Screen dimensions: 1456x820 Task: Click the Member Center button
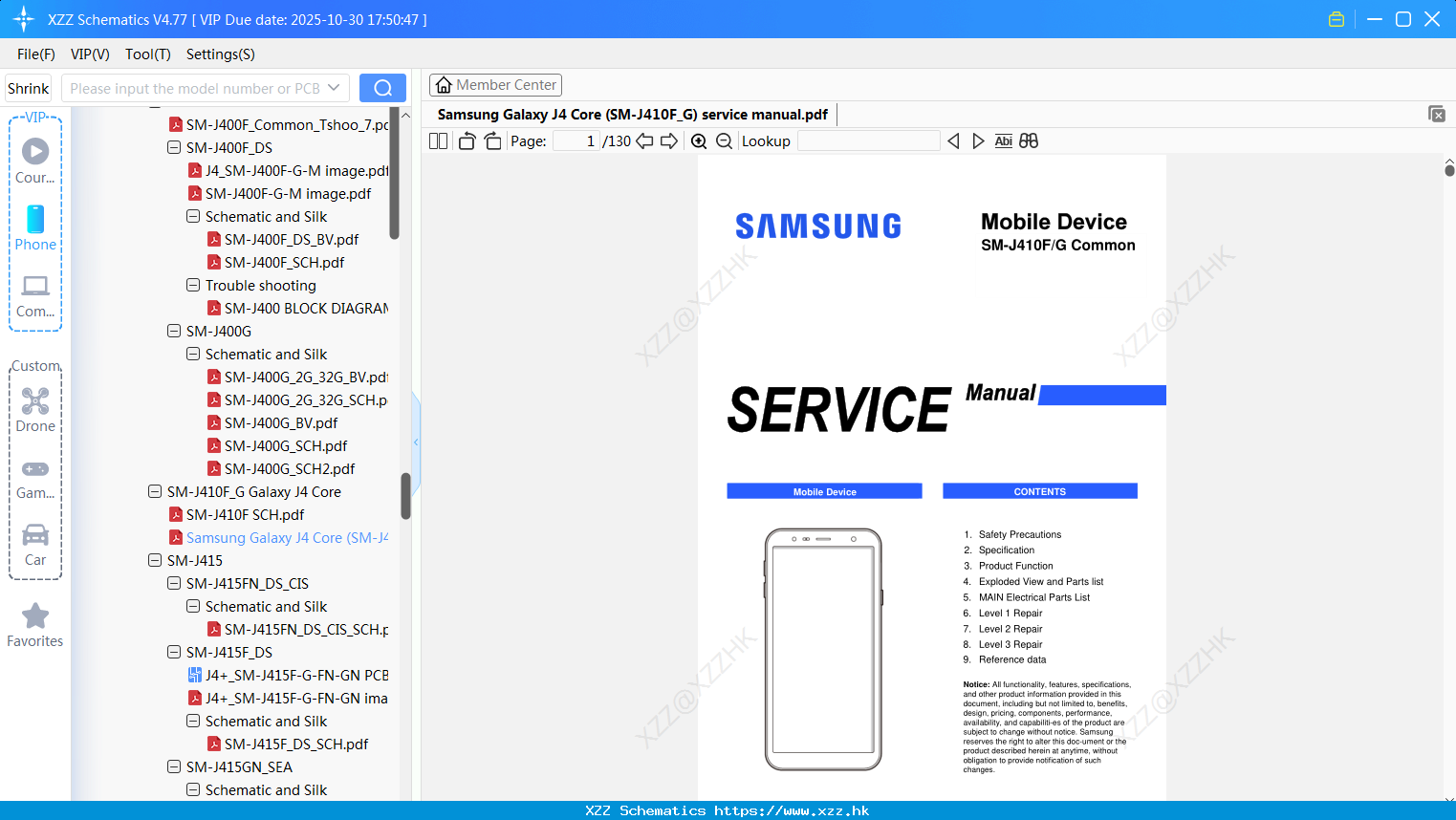click(x=495, y=85)
